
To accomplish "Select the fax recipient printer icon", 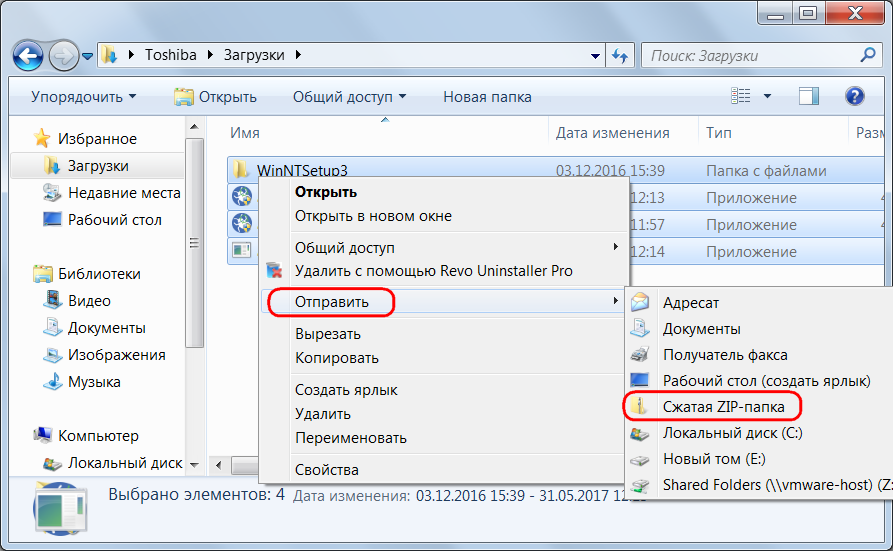I will [x=641, y=355].
